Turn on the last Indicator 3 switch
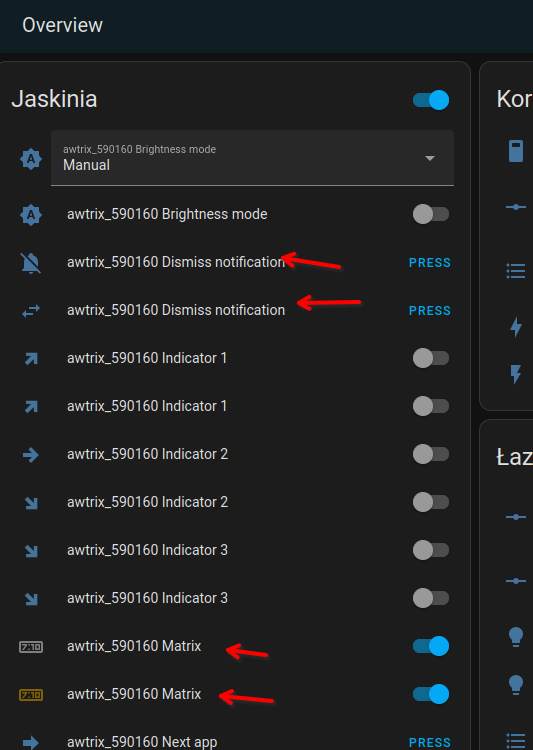The width and height of the screenshot is (533, 750). pos(431,598)
